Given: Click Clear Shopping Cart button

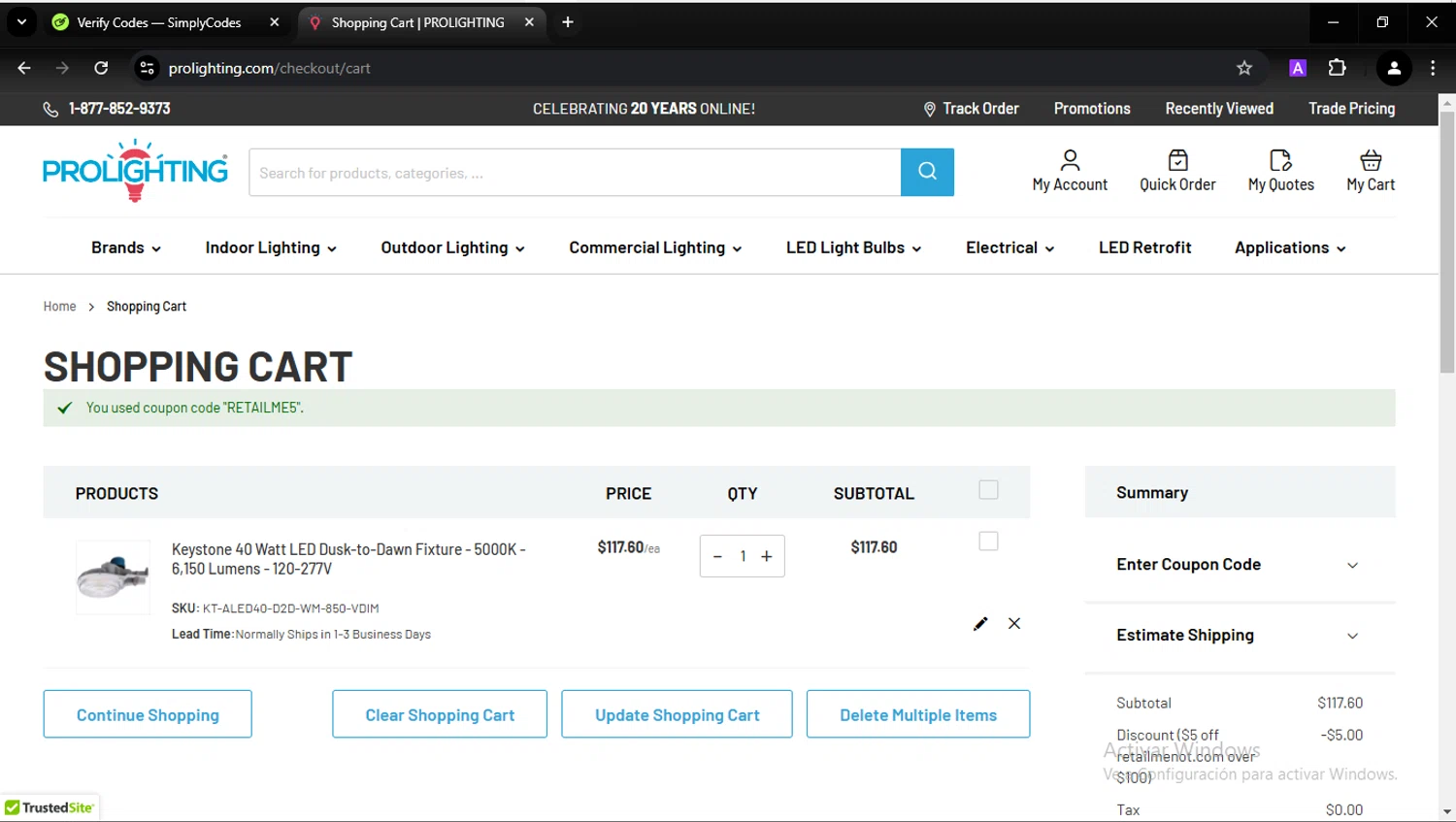Looking at the screenshot, I should click(x=440, y=714).
